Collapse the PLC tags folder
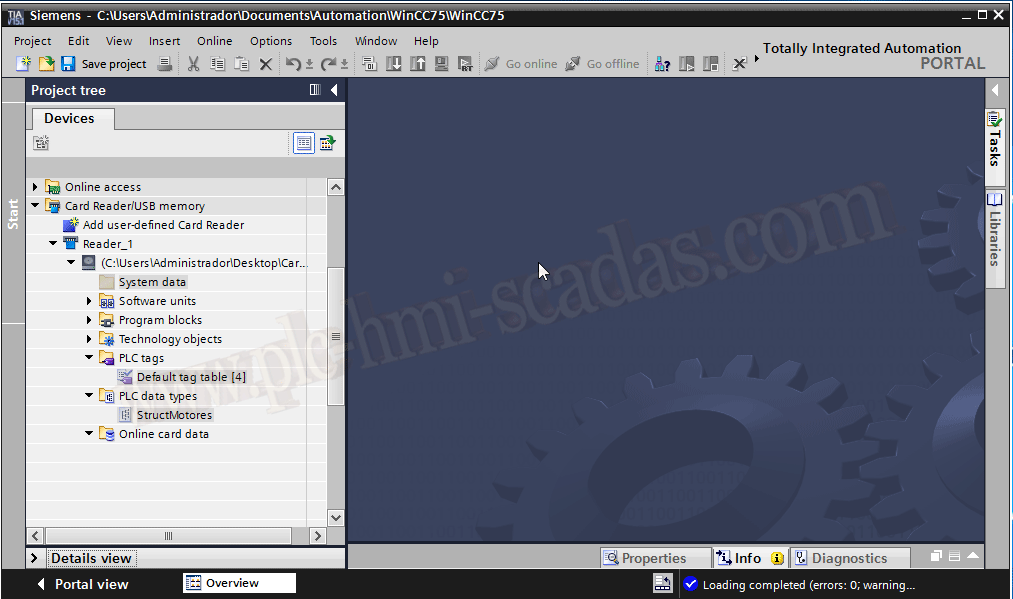This screenshot has width=1013, height=599. coord(89,358)
